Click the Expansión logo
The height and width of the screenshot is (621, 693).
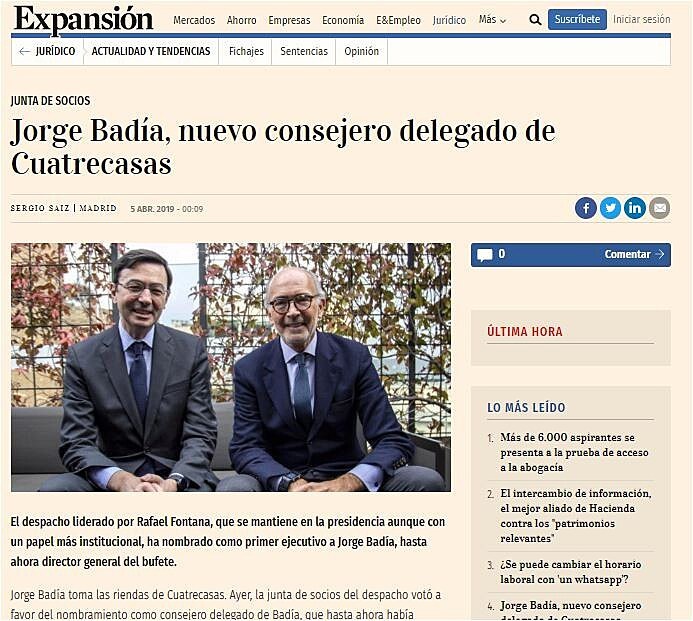tap(84, 20)
